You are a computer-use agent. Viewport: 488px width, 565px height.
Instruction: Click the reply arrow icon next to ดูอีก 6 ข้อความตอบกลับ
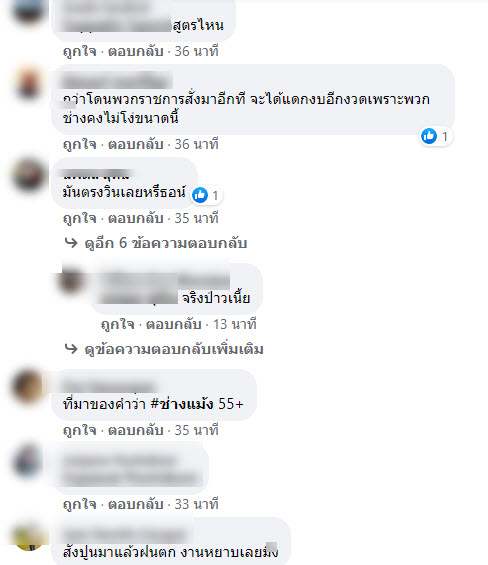tap(71, 243)
